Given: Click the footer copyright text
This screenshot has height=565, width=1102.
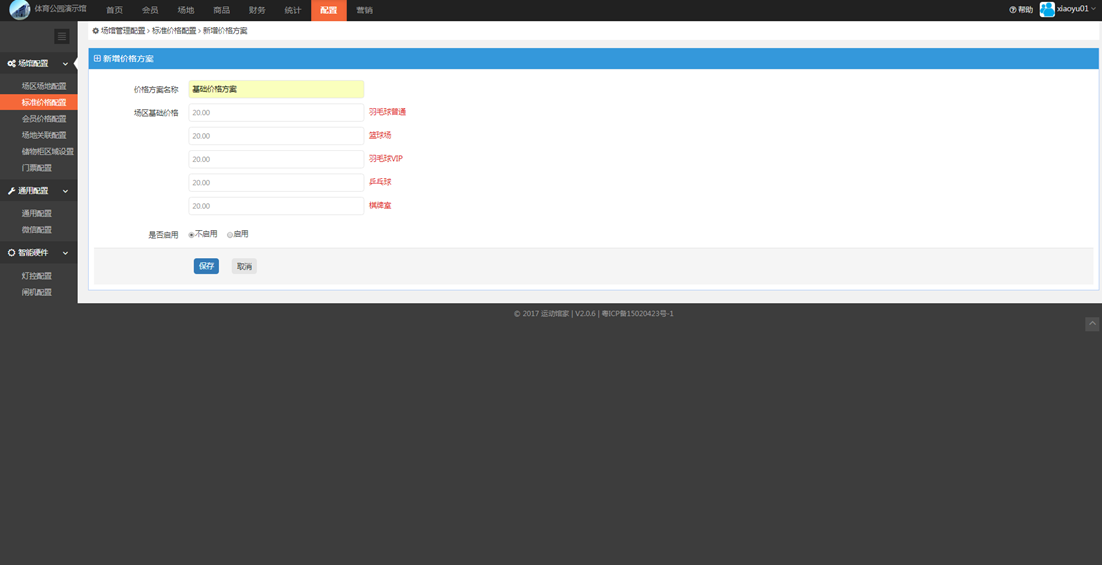Looking at the screenshot, I should [x=594, y=313].
